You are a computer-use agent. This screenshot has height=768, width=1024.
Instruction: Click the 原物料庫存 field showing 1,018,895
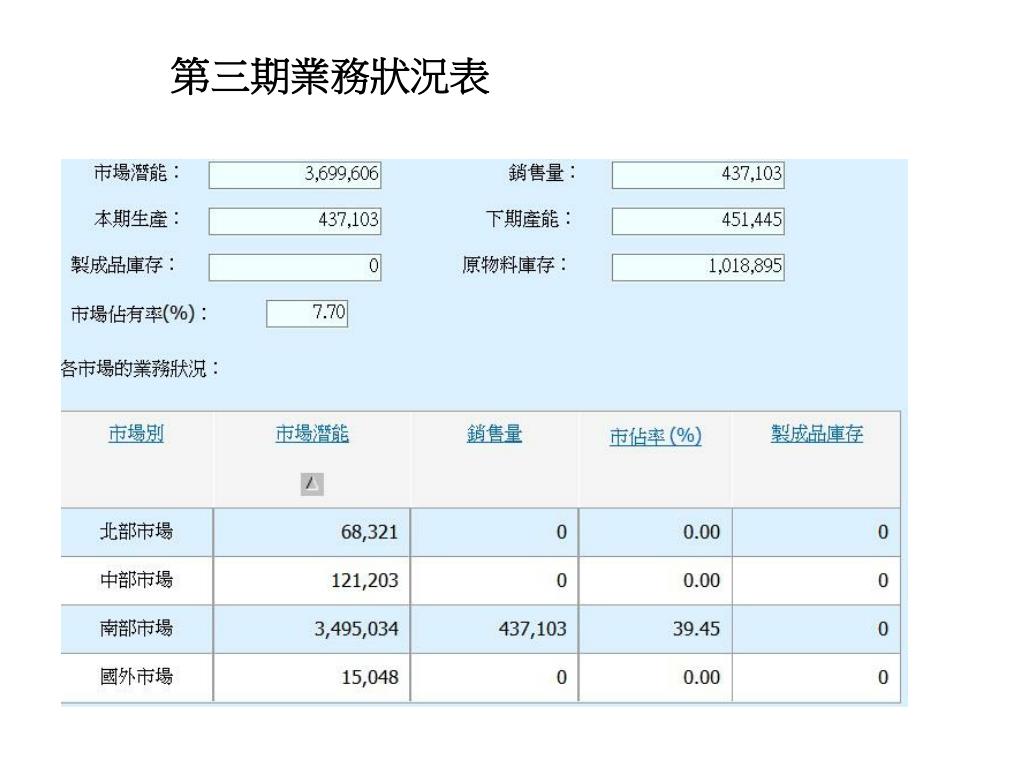698,267
